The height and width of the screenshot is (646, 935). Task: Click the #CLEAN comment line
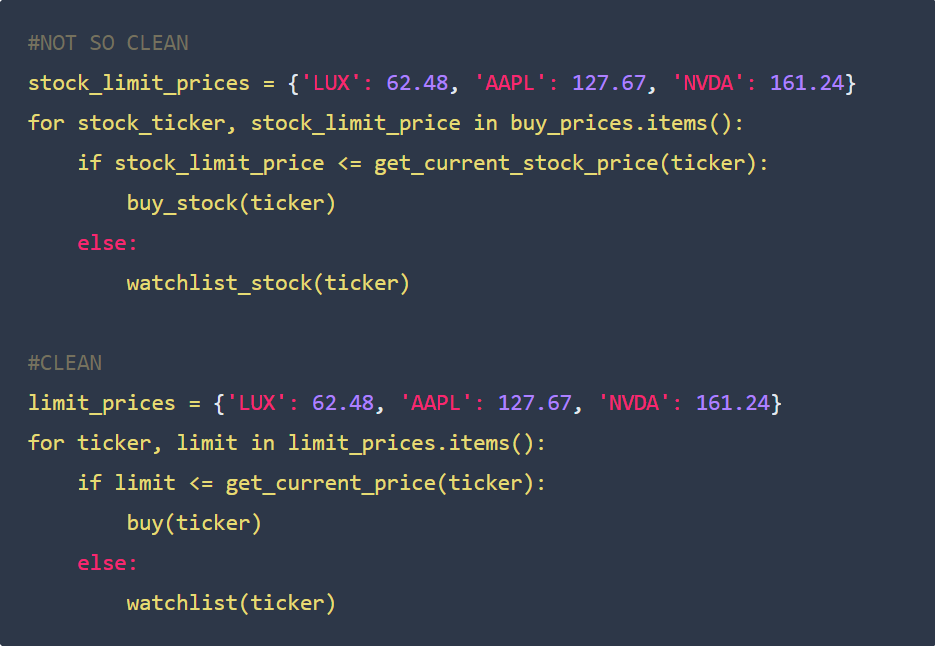pos(65,363)
